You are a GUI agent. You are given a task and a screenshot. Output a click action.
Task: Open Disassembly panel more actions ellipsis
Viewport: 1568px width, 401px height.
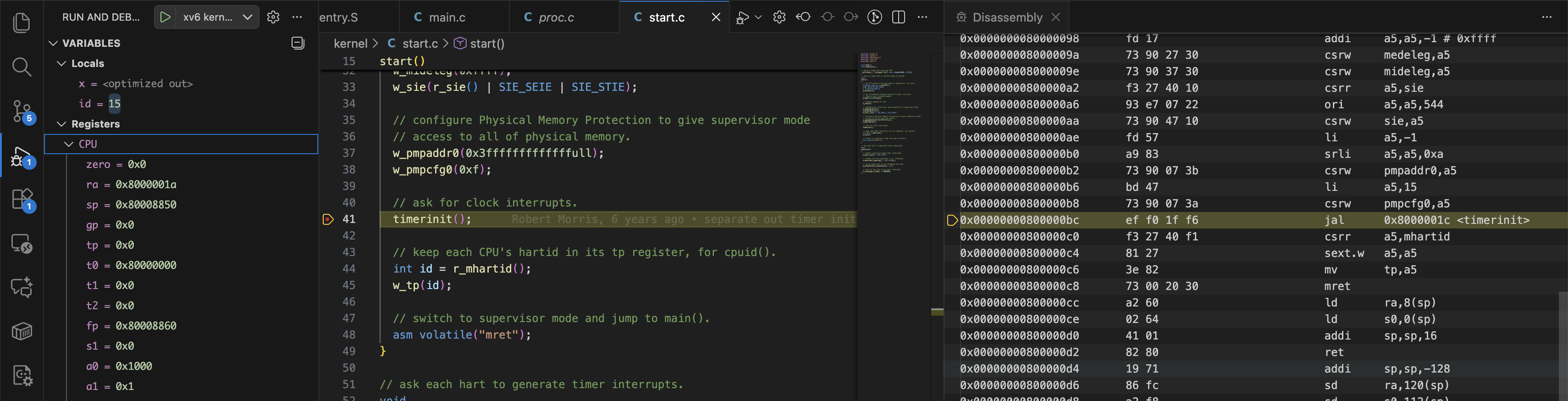click(x=1547, y=17)
